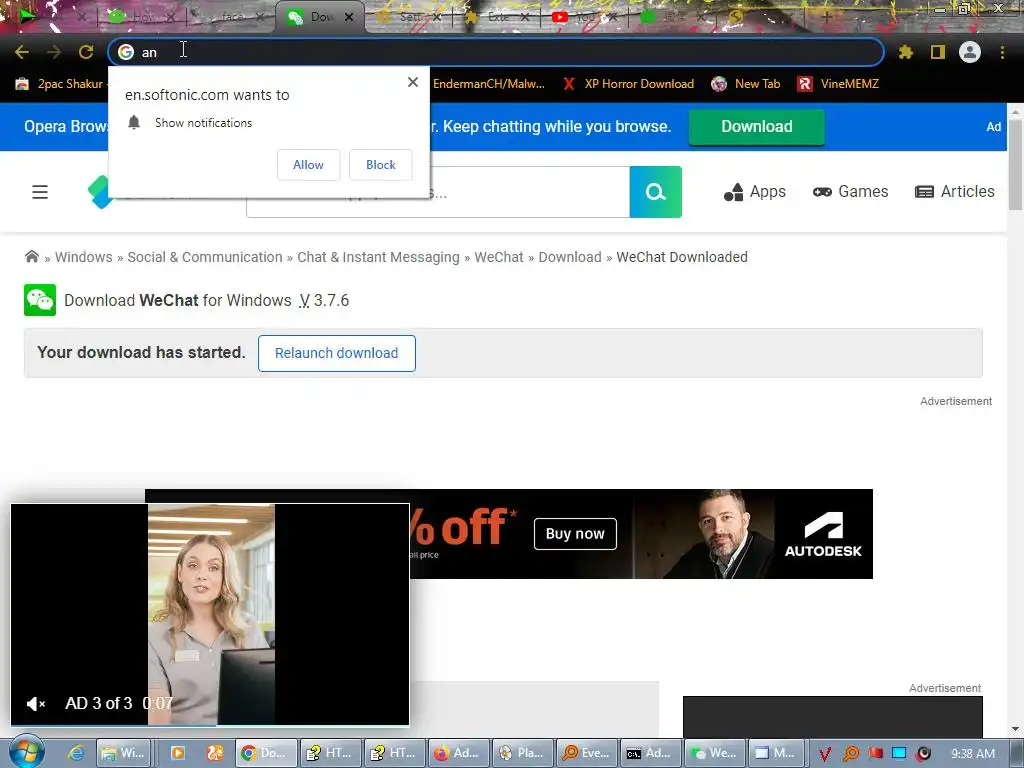Open a new tab with plus button
Viewport: 1024px width, 768px height.
coord(825,17)
